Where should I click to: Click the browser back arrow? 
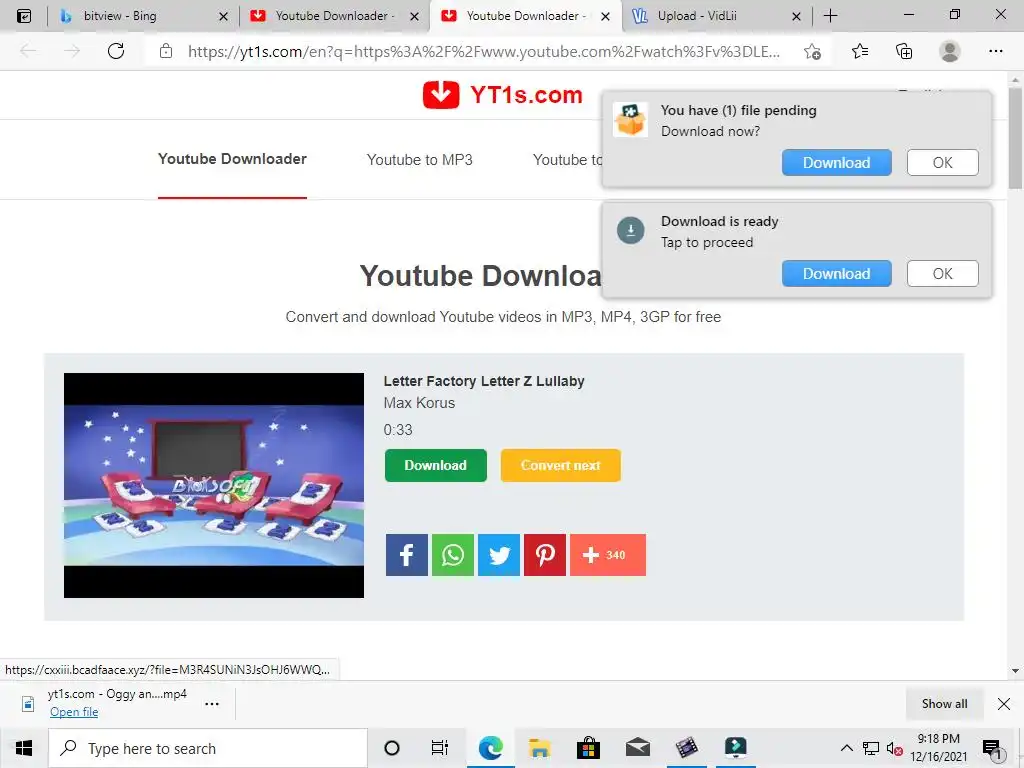(x=28, y=51)
